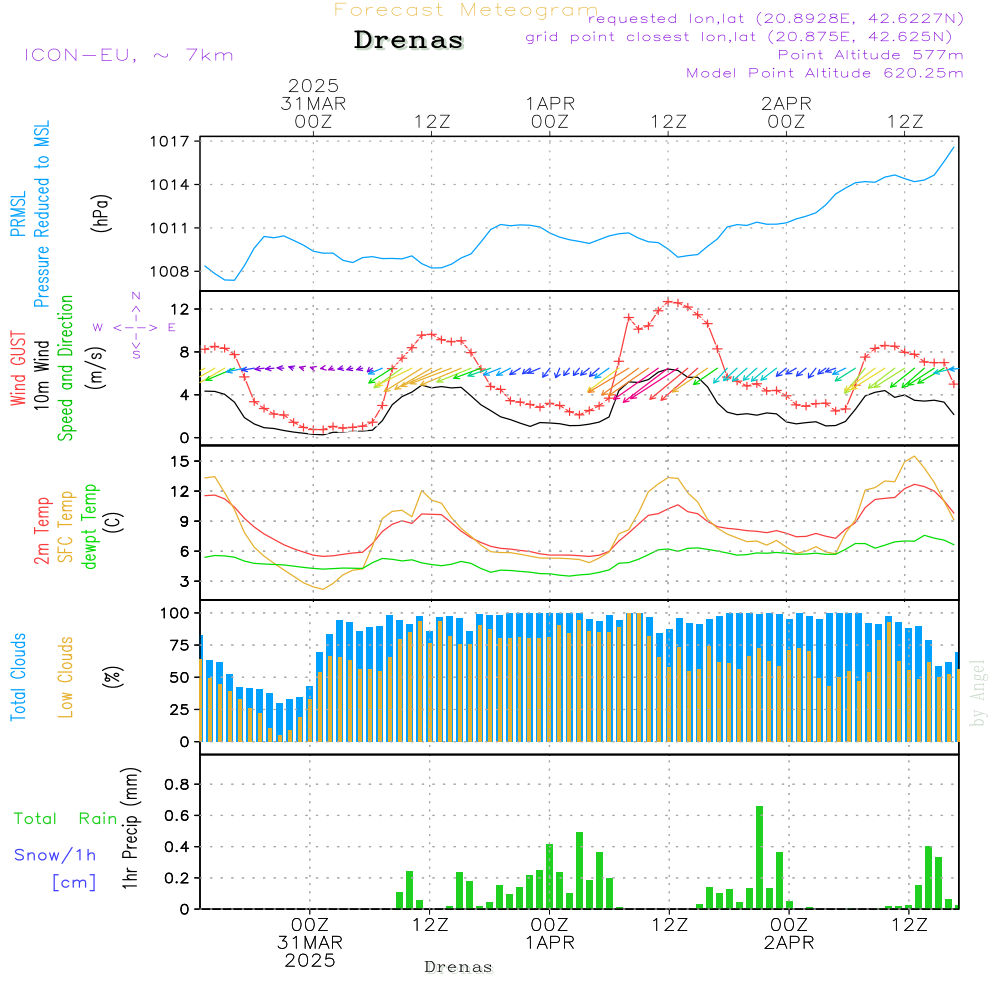This screenshot has height=1000, width=1000.
Task: Select the "(C)" temperature unit label
Action: coord(113,523)
